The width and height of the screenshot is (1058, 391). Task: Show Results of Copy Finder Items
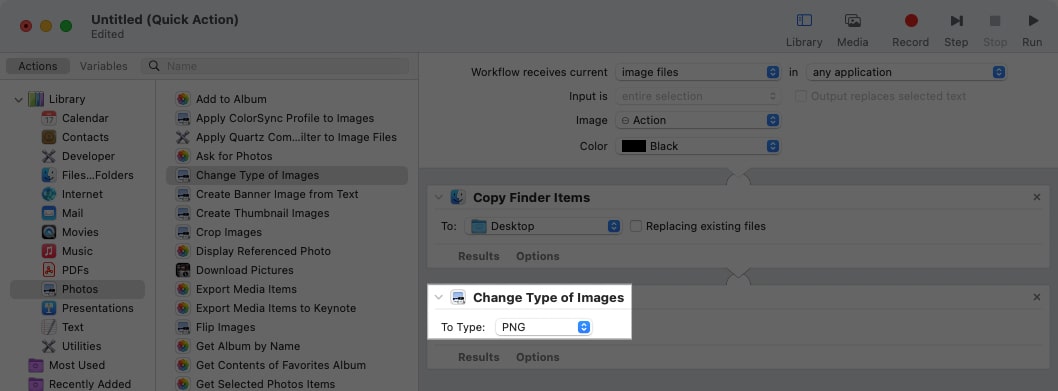coord(478,257)
